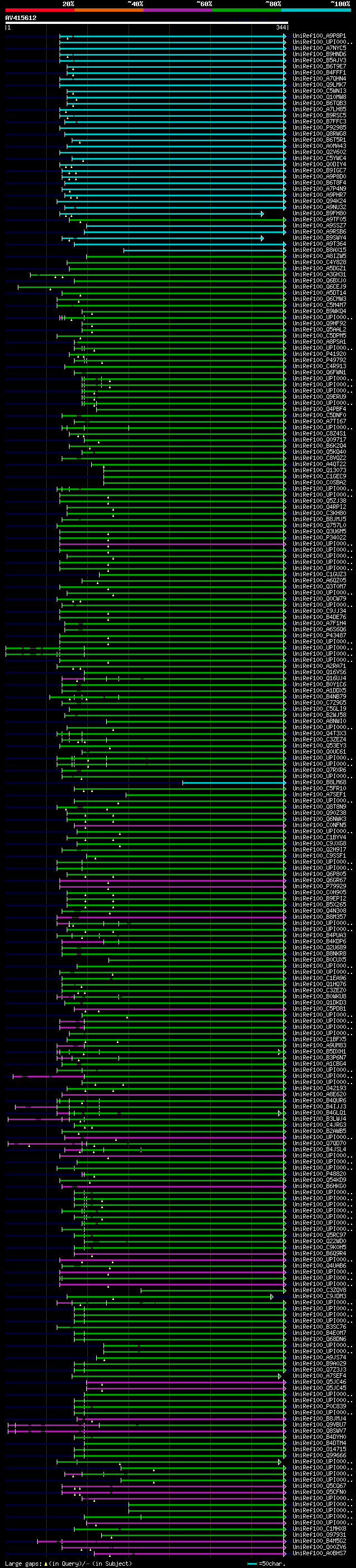This screenshot has width=356, height=1568.
Task: Click the UniRef100_A9NU32 hit name
Action: click(319, 207)
